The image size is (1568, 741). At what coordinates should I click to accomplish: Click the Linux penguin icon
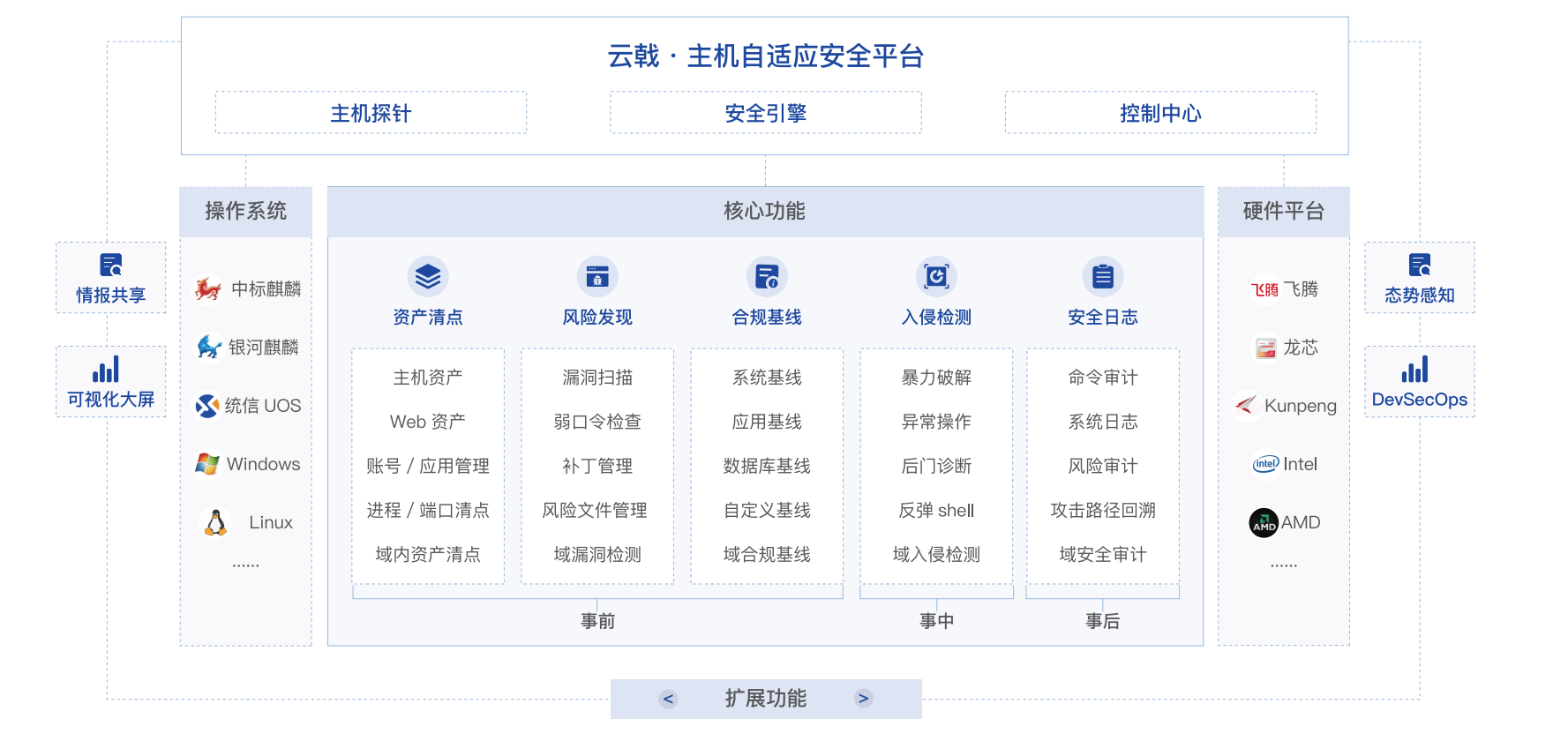(215, 522)
